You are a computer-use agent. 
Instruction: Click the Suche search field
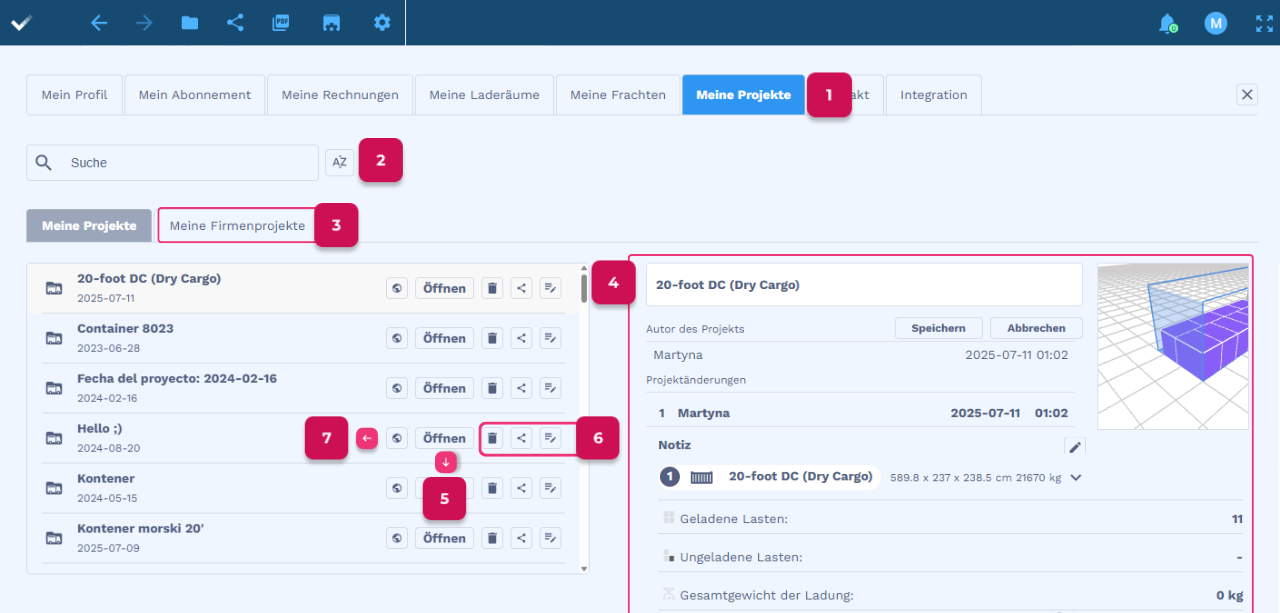click(185, 163)
